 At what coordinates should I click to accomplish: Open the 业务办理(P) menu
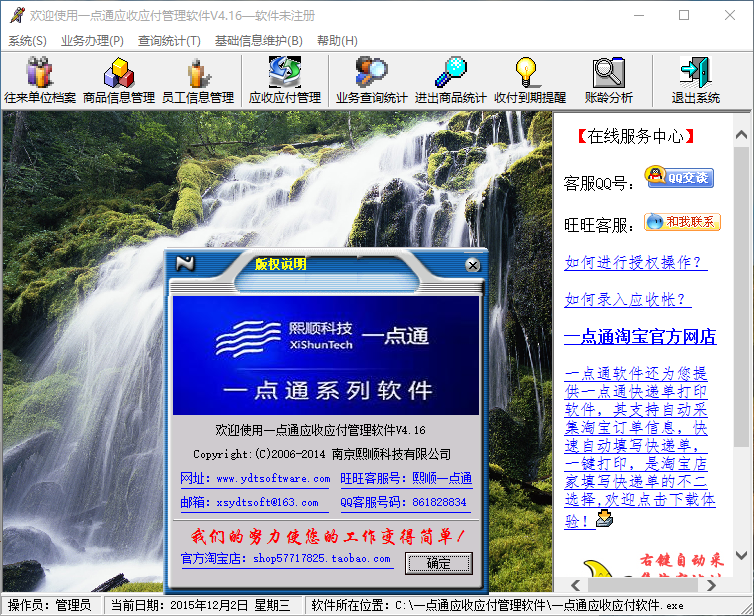tap(92, 41)
